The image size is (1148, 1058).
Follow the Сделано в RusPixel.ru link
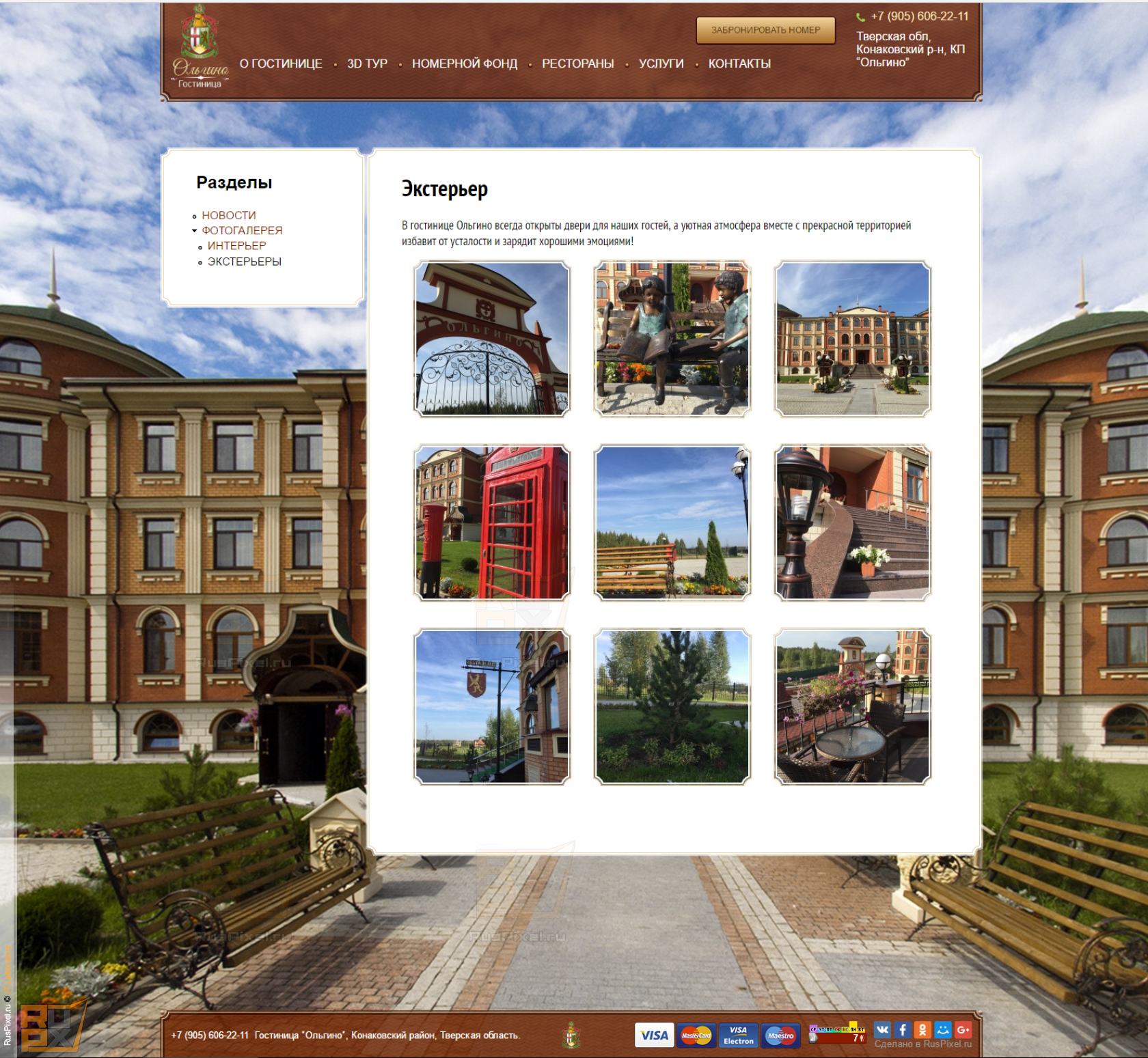pyautogui.click(x=922, y=1044)
